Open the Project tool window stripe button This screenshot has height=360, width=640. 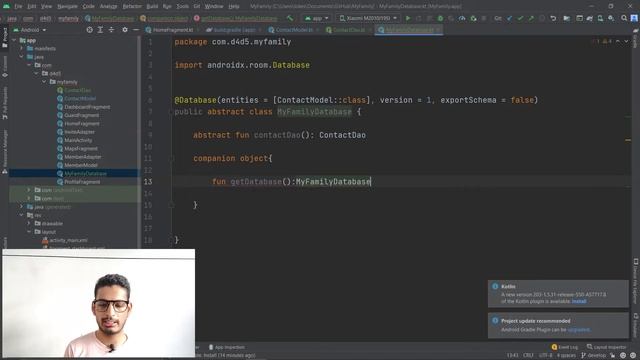pos(4,38)
